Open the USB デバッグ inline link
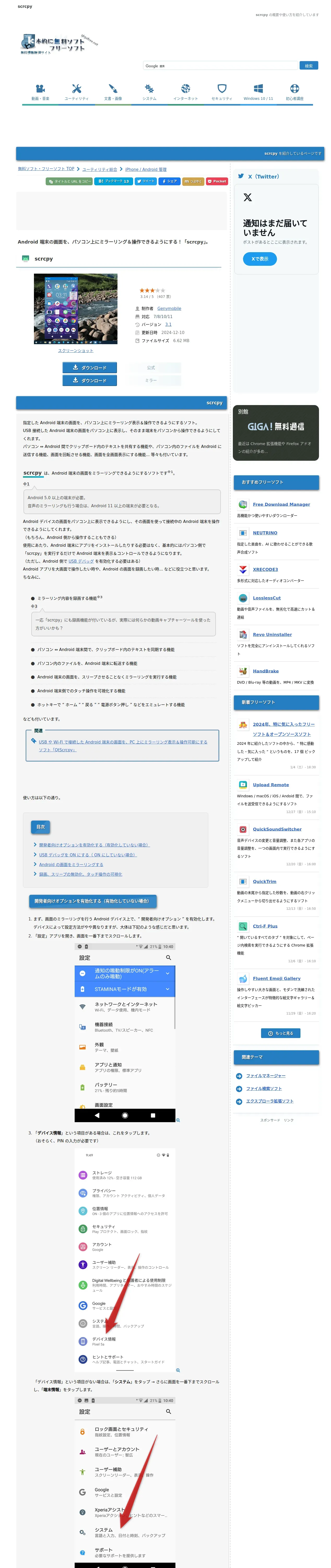 click(81, 561)
